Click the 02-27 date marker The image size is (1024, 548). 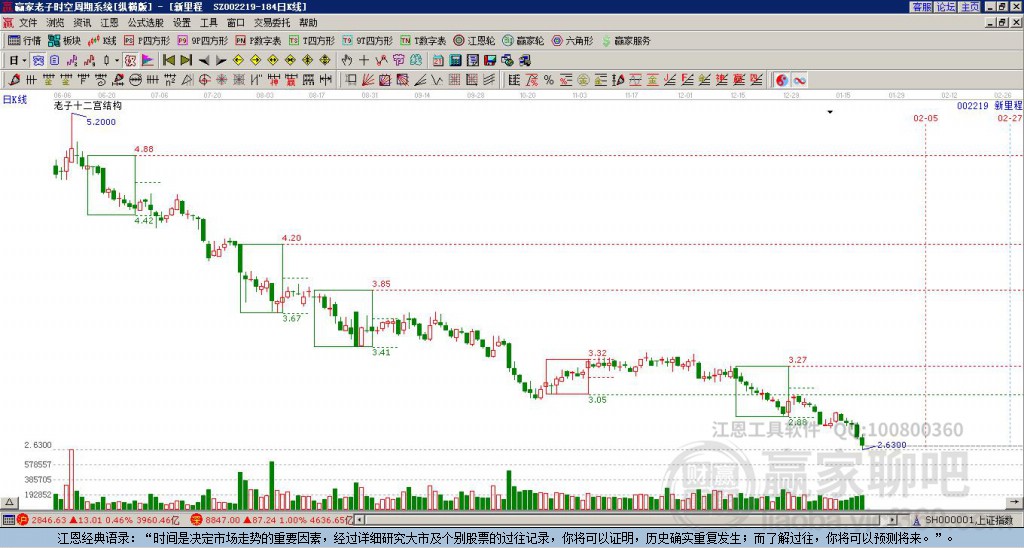(1010, 118)
